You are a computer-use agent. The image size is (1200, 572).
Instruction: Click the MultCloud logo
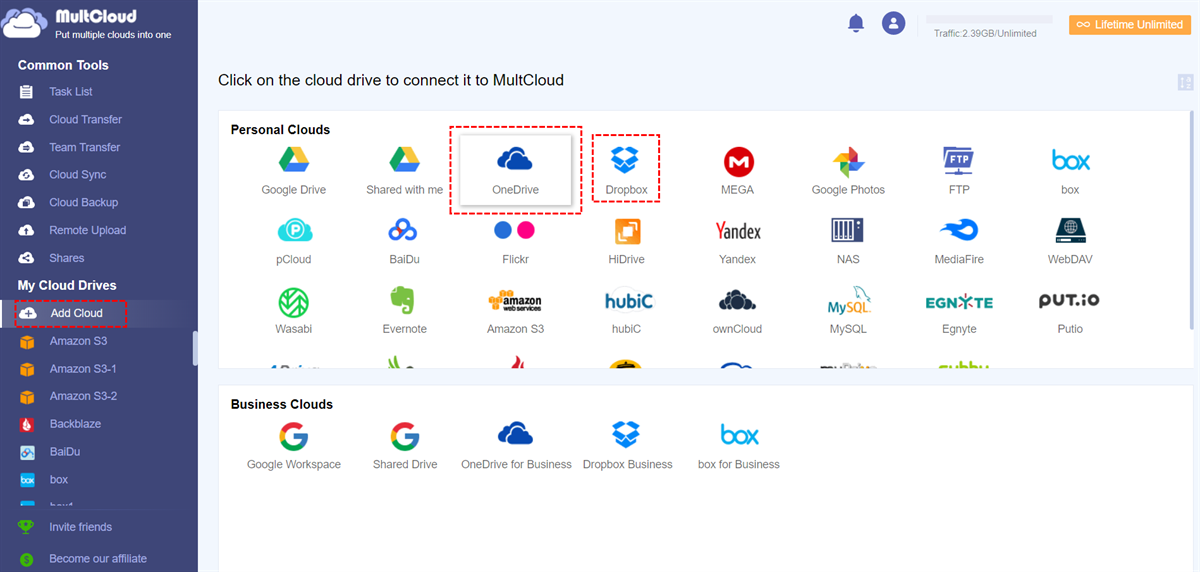pos(88,24)
